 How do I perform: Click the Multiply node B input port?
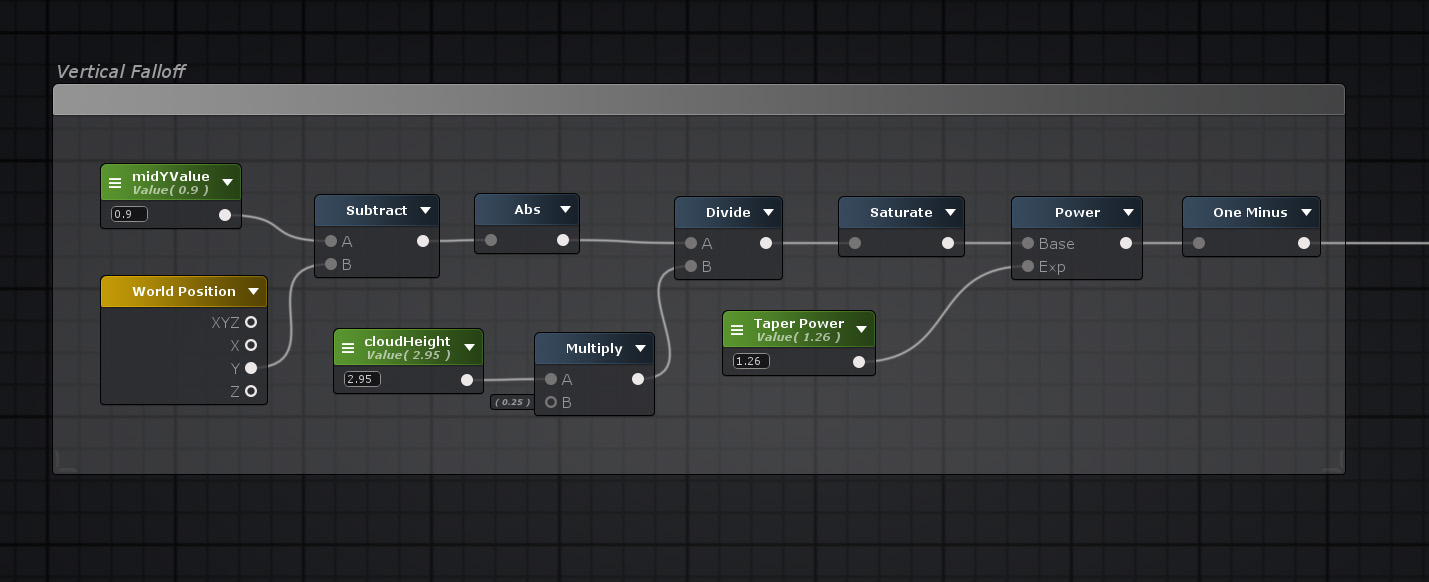[550, 402]
